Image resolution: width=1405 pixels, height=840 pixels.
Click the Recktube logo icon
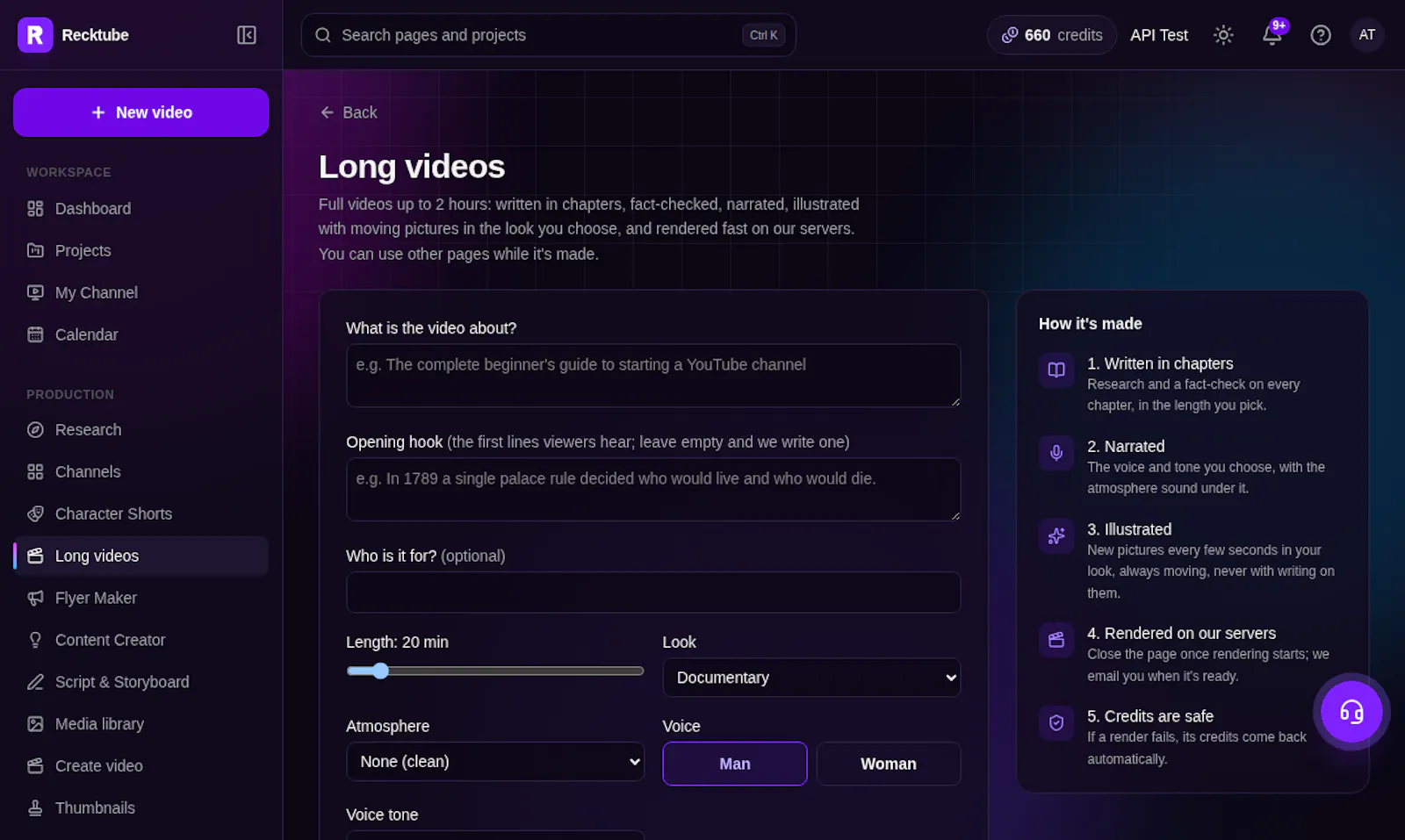[35, 35]
